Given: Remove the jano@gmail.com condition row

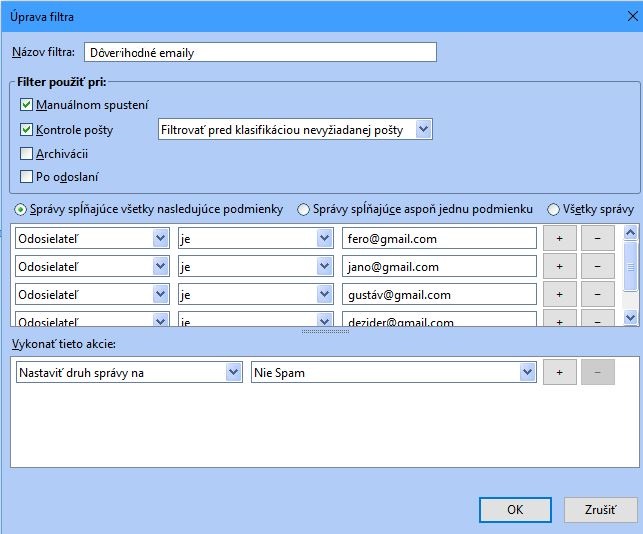Looking at the screenshot, I should click(597, 266).
